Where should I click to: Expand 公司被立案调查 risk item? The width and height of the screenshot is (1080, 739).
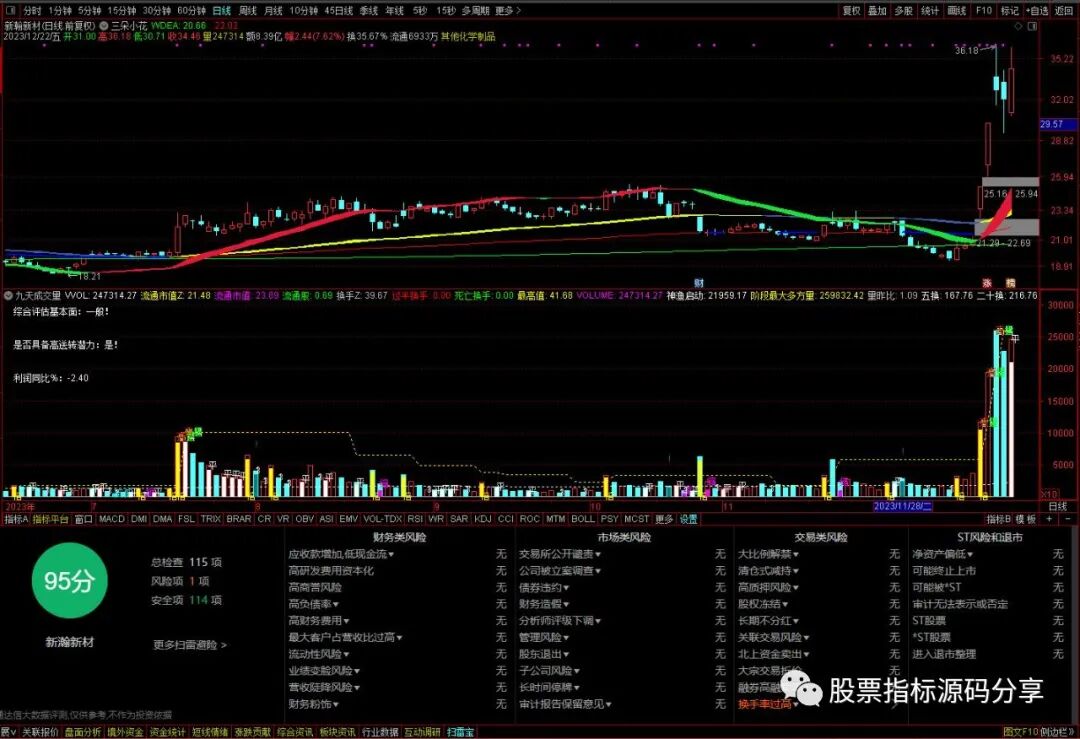tap(560, 570)
